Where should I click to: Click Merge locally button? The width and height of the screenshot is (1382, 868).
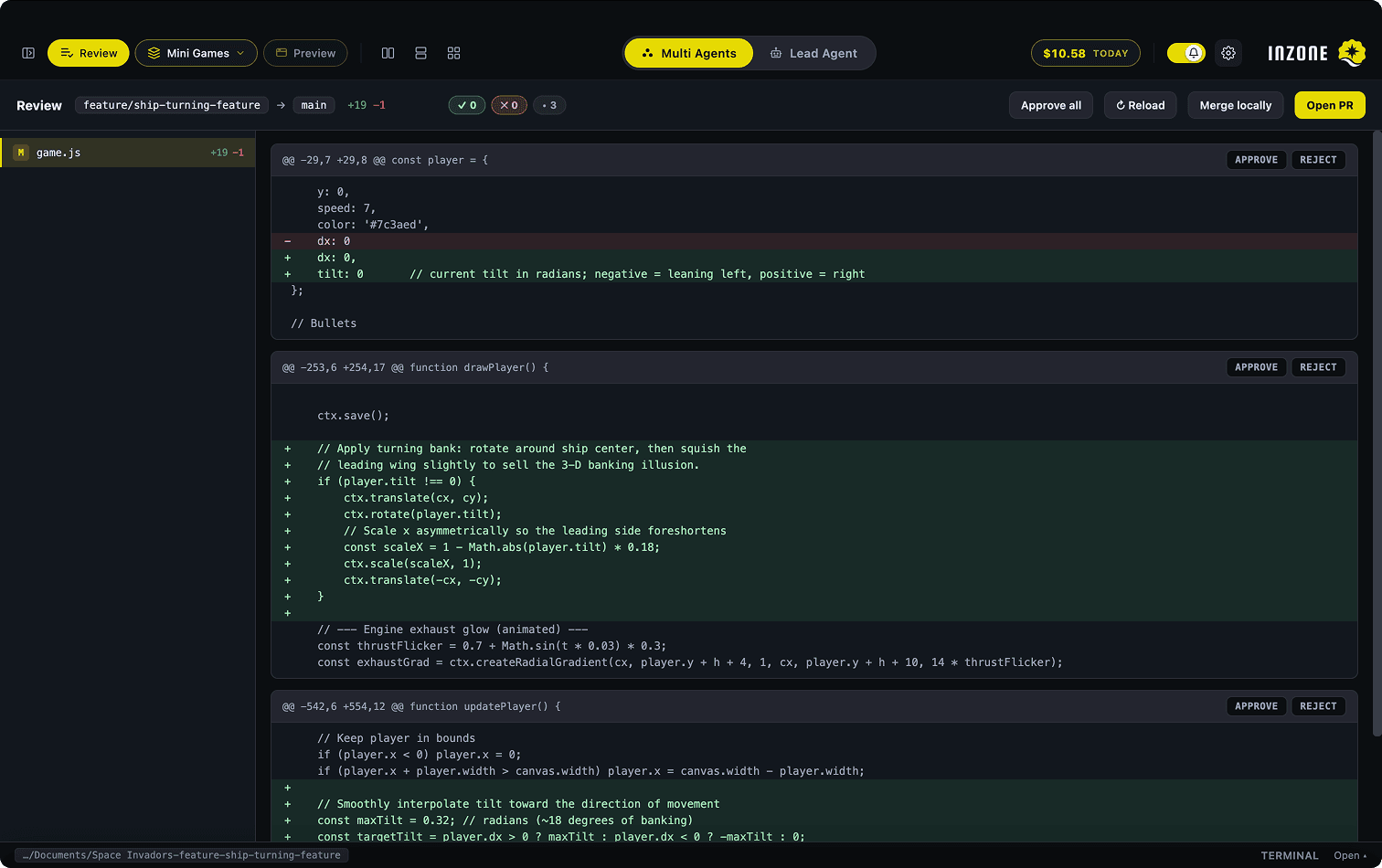[1236, 105]
